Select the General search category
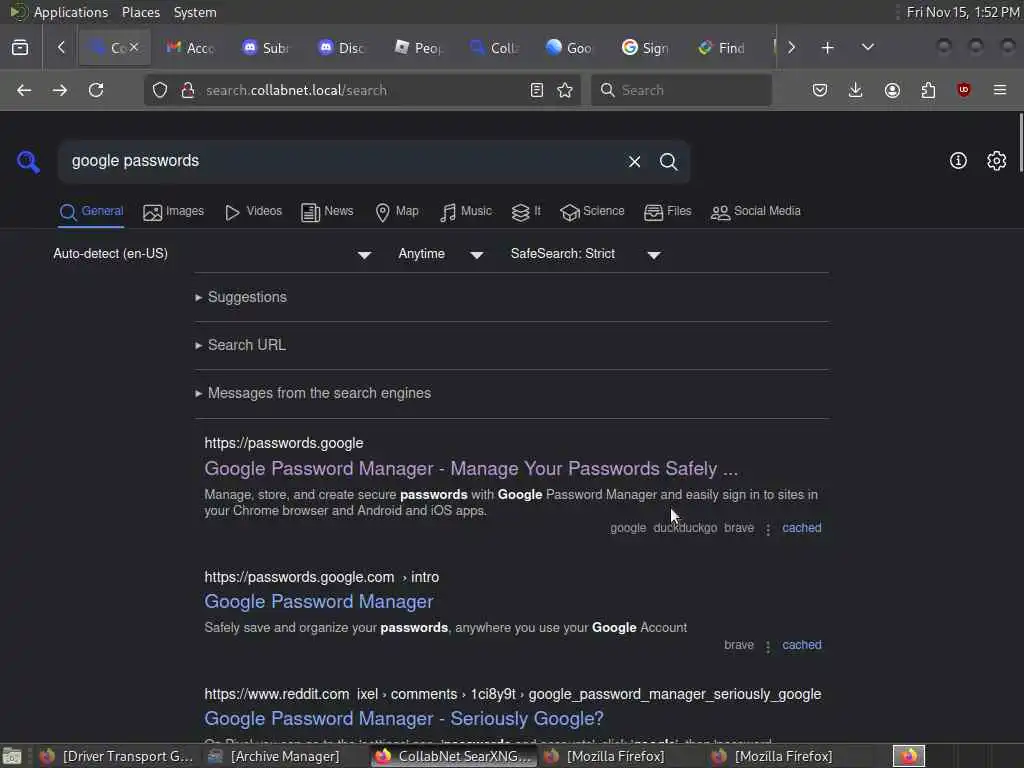The width and height of the screenshot is (1024, 768). point(91,212)
